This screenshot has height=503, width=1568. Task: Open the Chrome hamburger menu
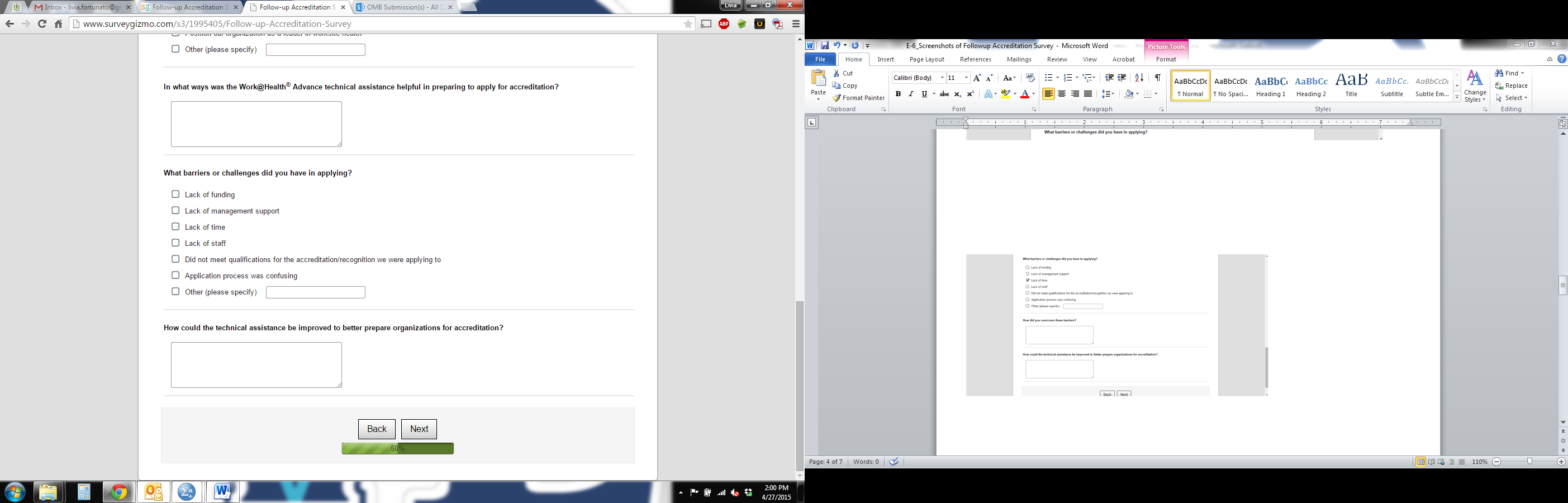pyautogui.click(x=796, y=23)
